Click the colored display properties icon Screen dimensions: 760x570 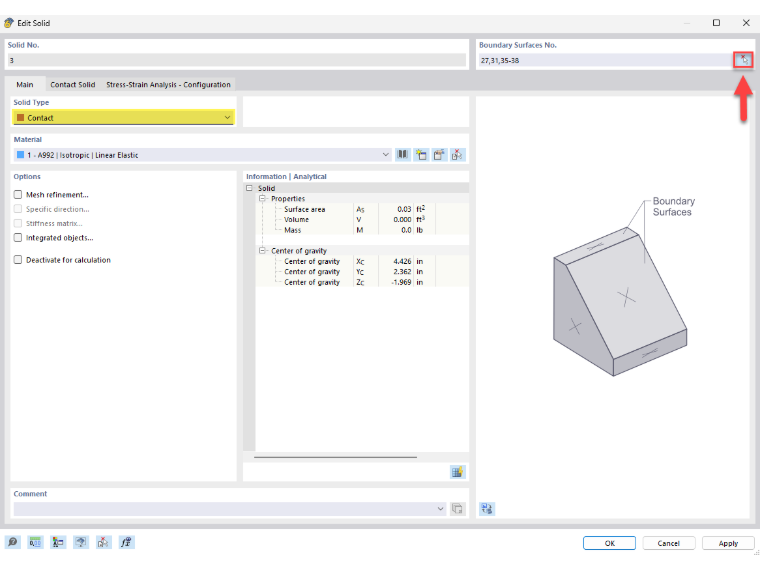click(58, 542)
